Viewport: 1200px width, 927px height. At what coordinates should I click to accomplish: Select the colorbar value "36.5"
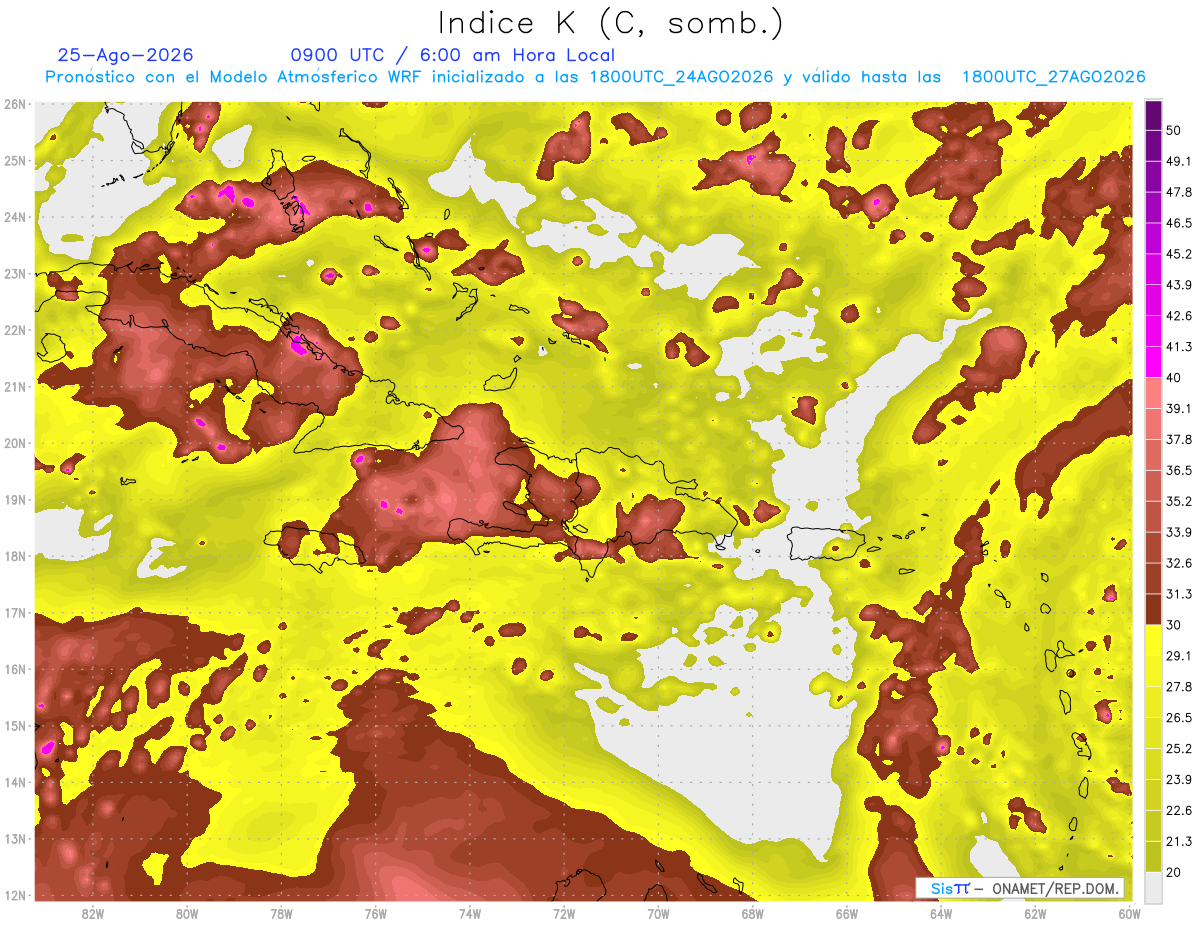click(x=1178, y=470)
